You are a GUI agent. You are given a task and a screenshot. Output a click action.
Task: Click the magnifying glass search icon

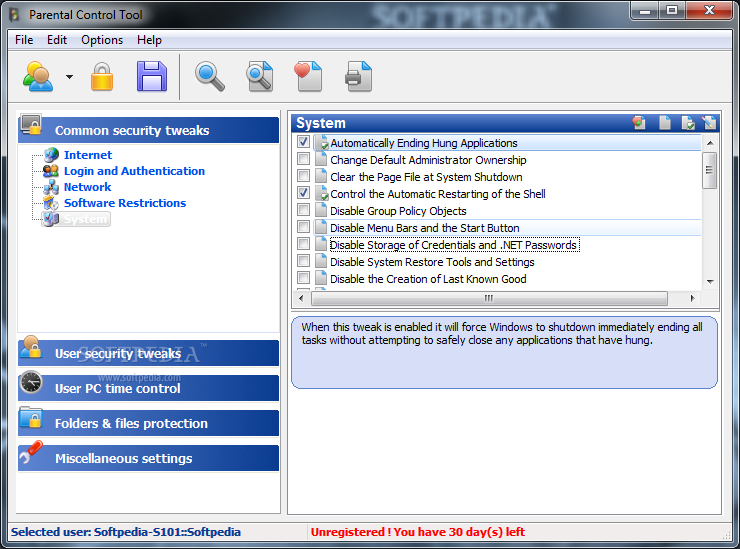210,76
